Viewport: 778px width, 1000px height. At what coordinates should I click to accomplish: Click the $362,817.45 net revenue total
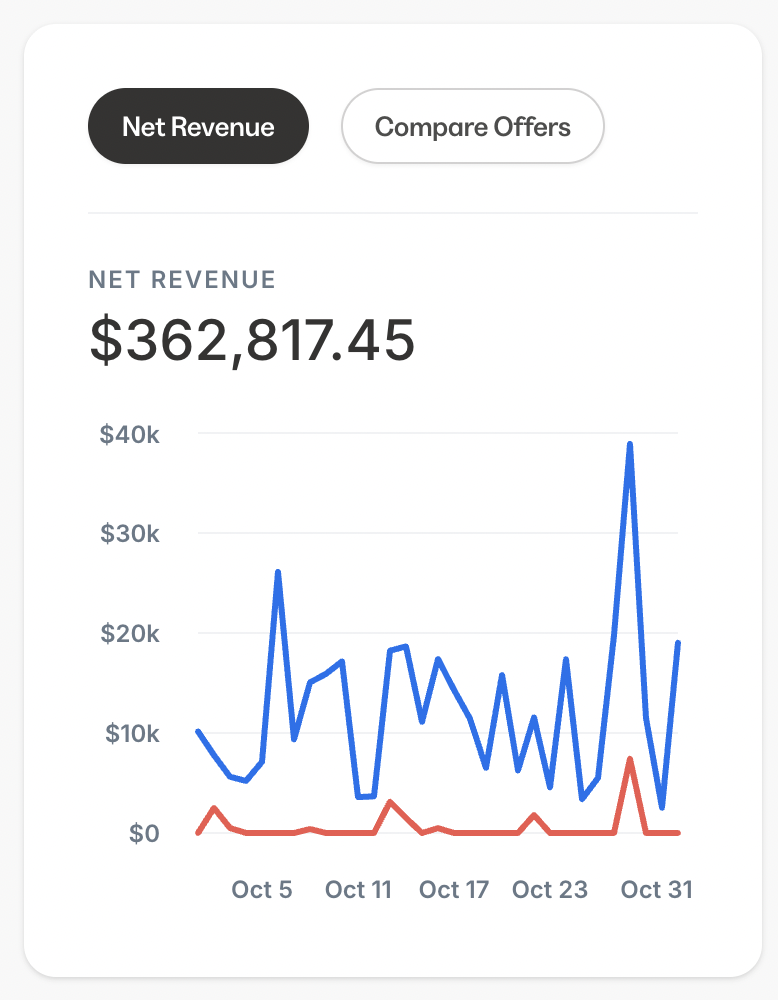point(252,340)
